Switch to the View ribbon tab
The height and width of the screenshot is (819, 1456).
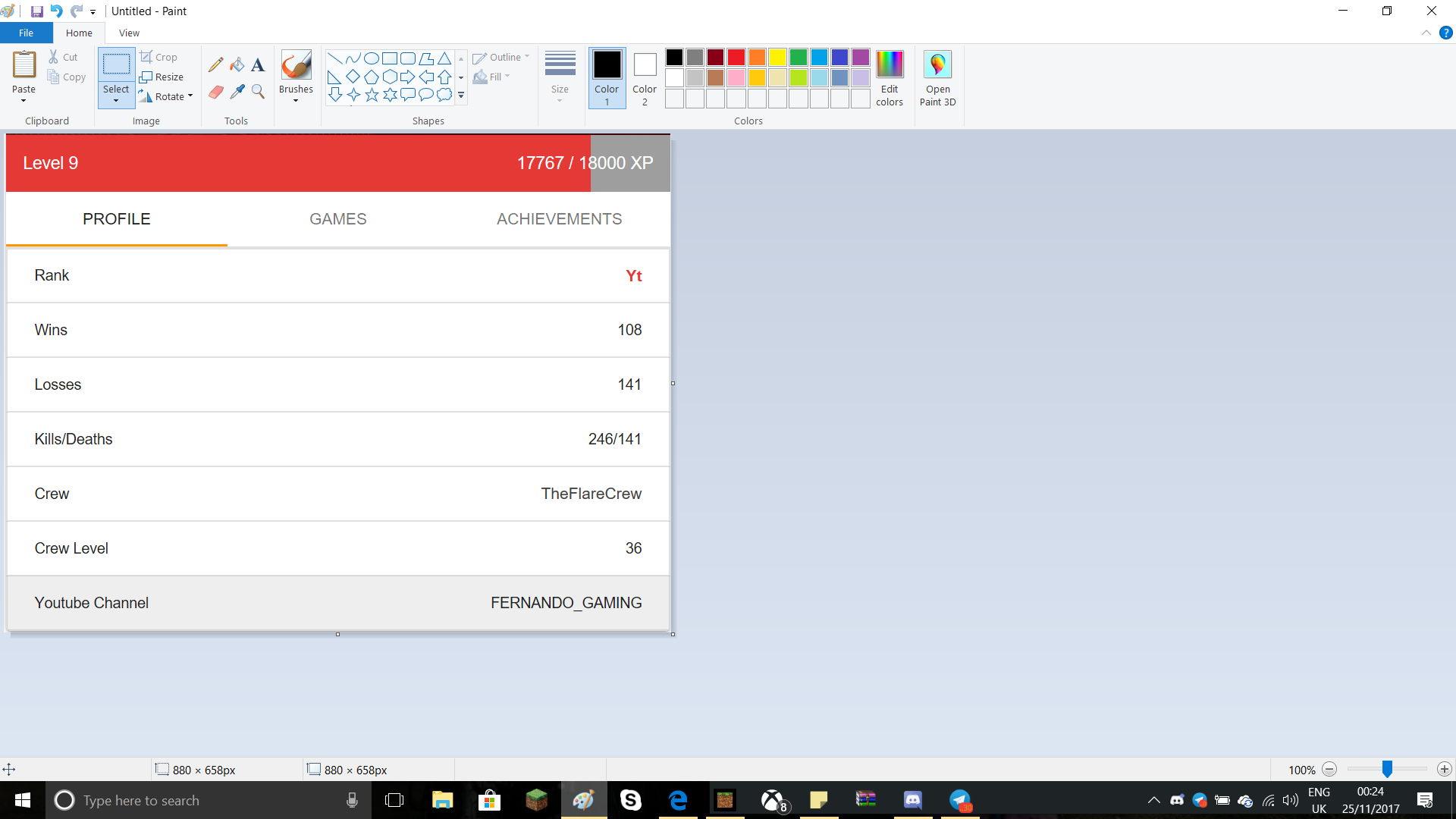pos(129,33)
